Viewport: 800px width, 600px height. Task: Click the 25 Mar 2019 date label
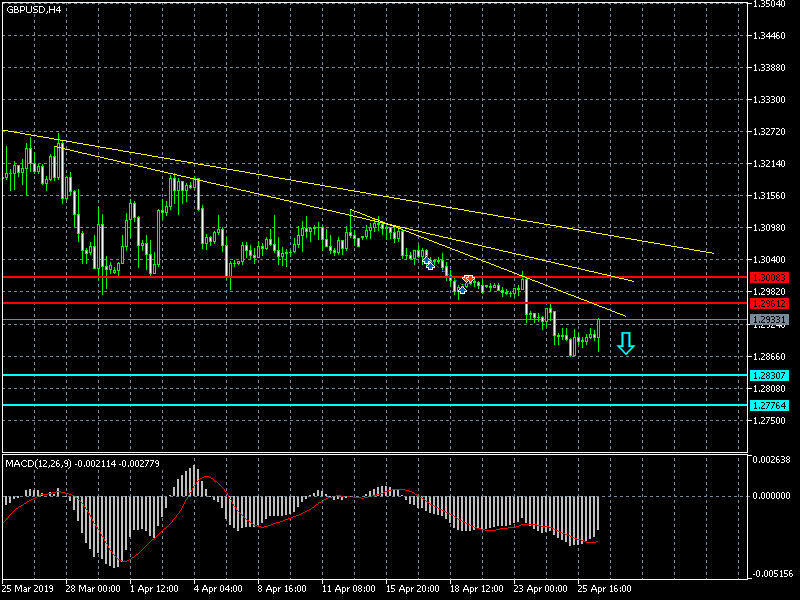[28, 589]
